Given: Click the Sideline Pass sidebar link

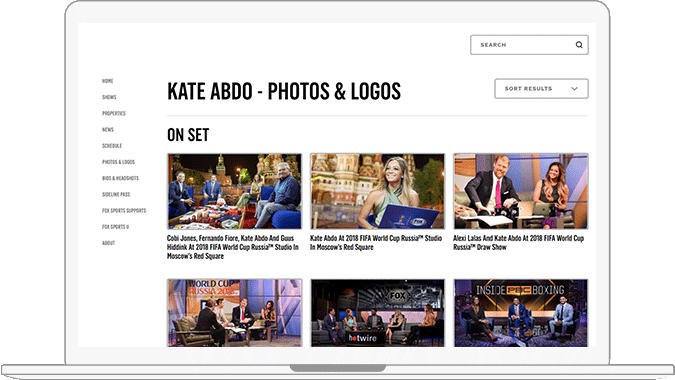Looking at the screenshot, I should pos(116,194).
